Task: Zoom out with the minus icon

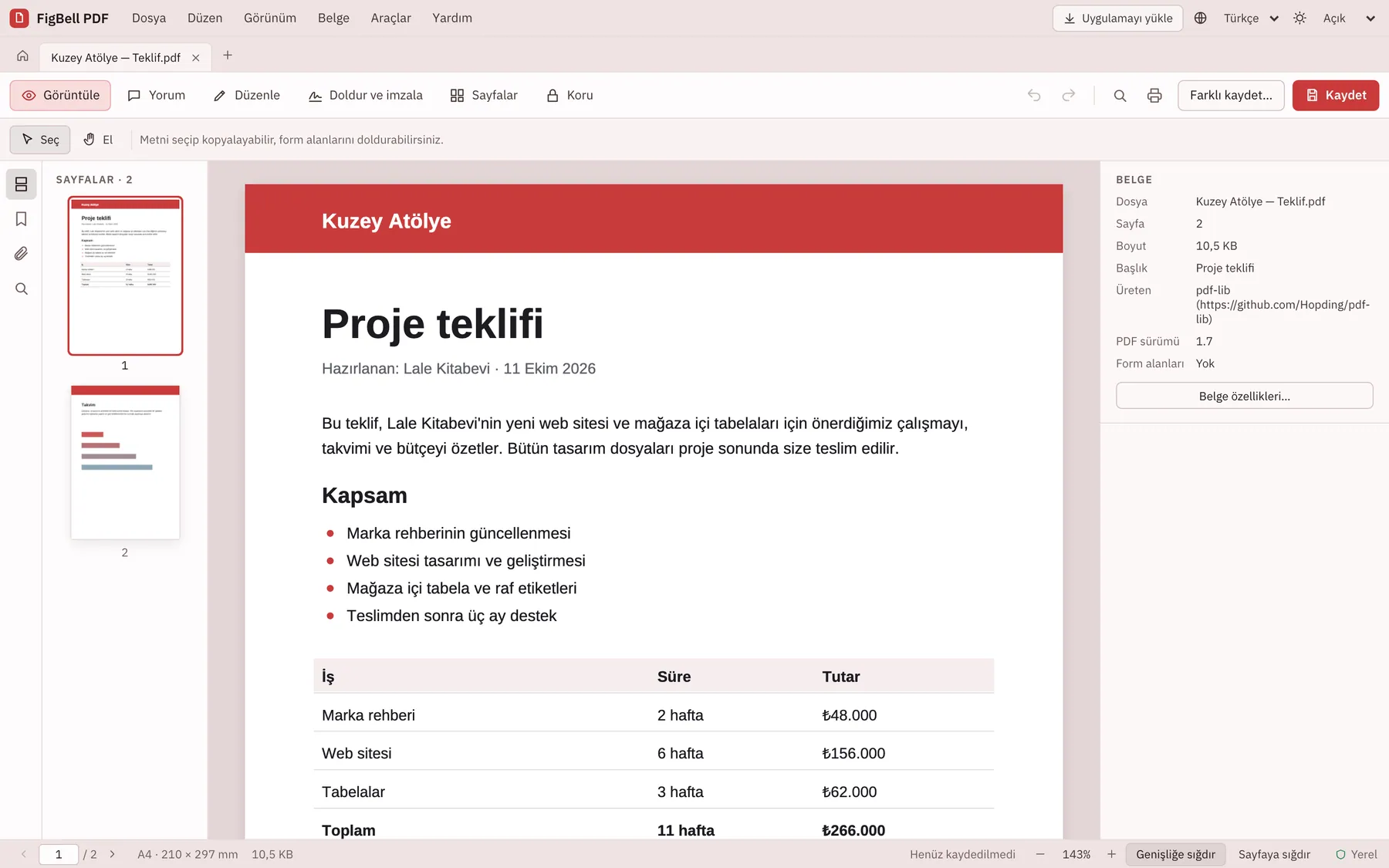Action: 1040,854
